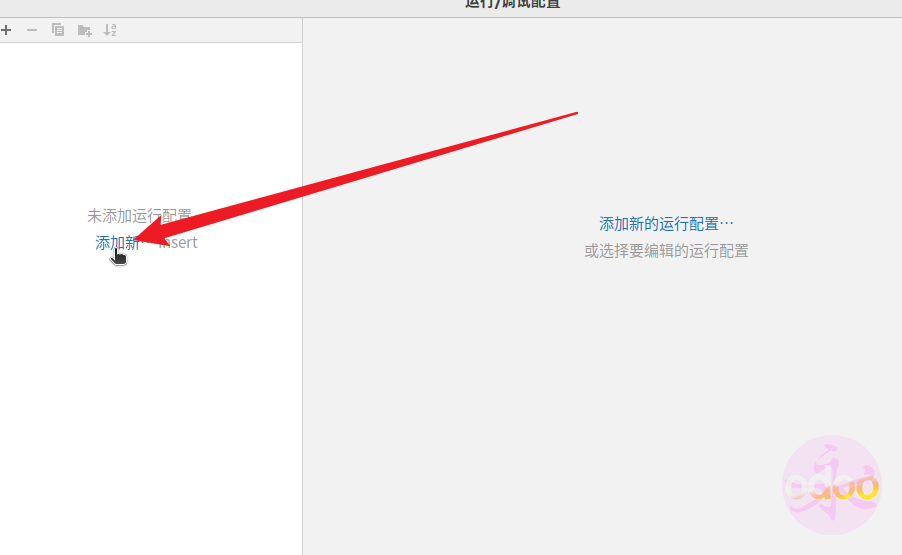The width and height of the screenshot is (902, 555).
Task: Sort configurations alphabetically with a-z icon
Action: click(110, 30)
